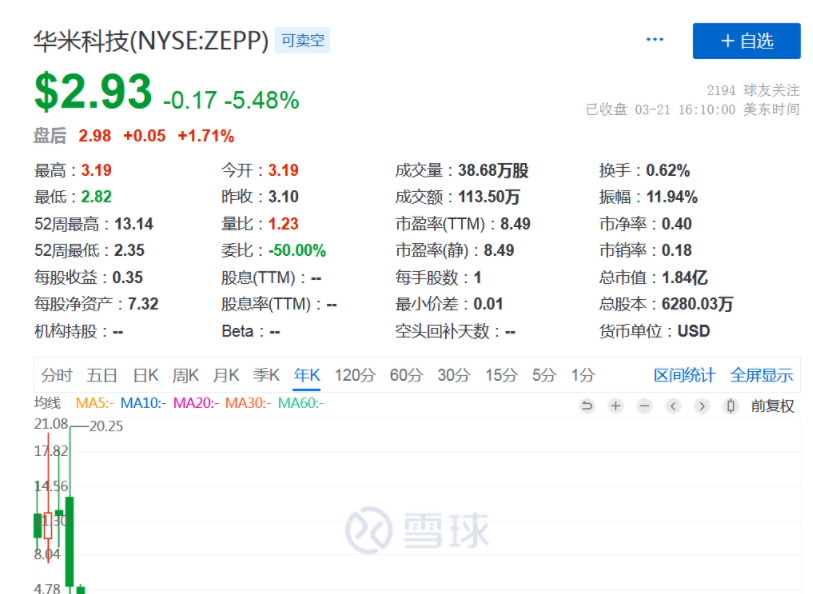This screenshot has height=594, width=813.
Task: Click the candlestick style icon beside 前复权
Action: (731, 406)
